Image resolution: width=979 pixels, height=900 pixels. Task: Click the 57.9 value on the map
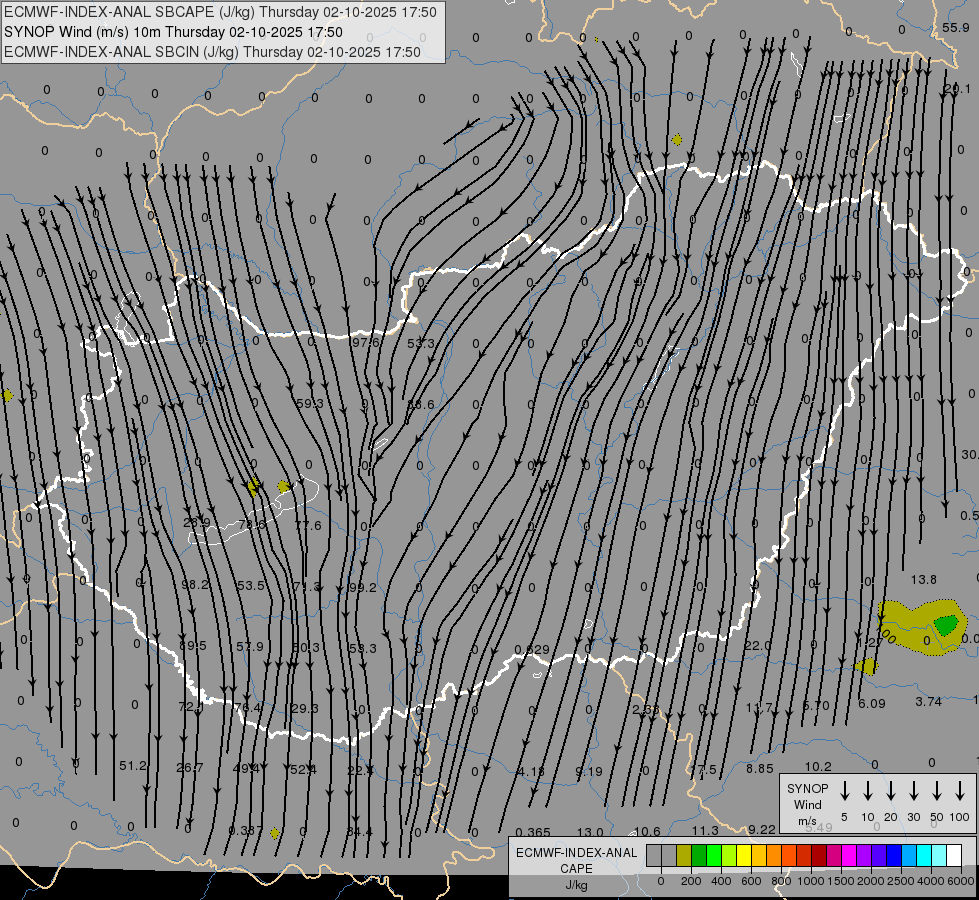click(250, 646)
